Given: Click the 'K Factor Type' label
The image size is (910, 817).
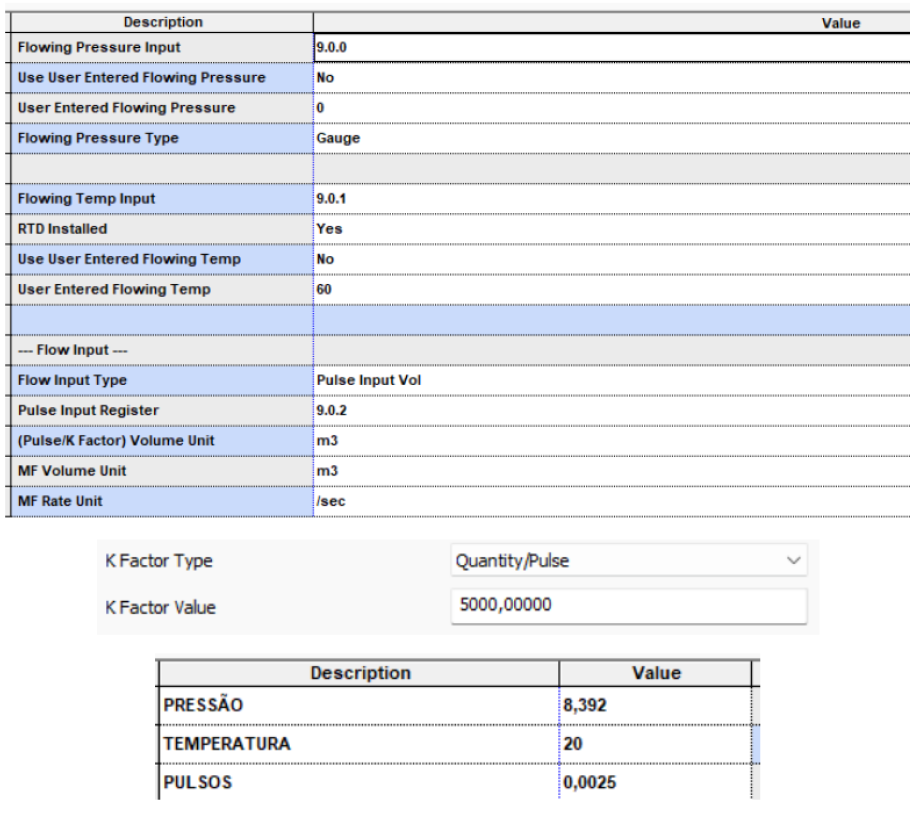Looking at the screenshot, I should 158,561.
